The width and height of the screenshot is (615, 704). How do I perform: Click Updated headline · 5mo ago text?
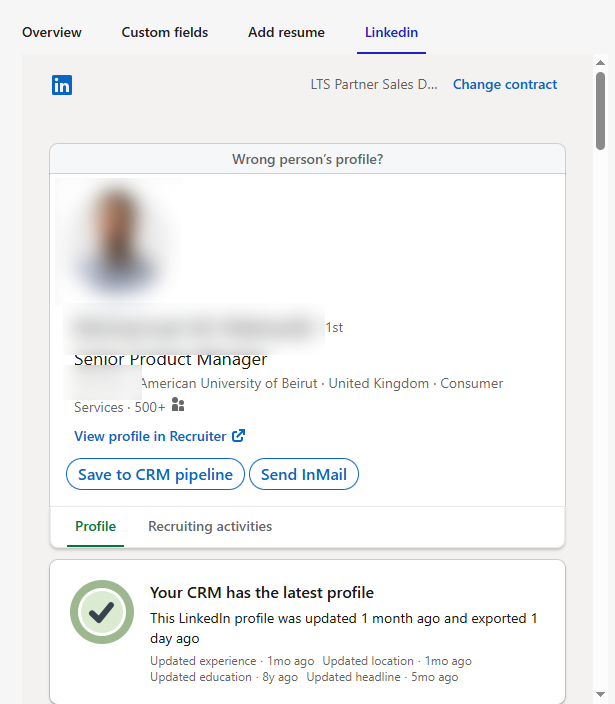[x=382, y=677]
